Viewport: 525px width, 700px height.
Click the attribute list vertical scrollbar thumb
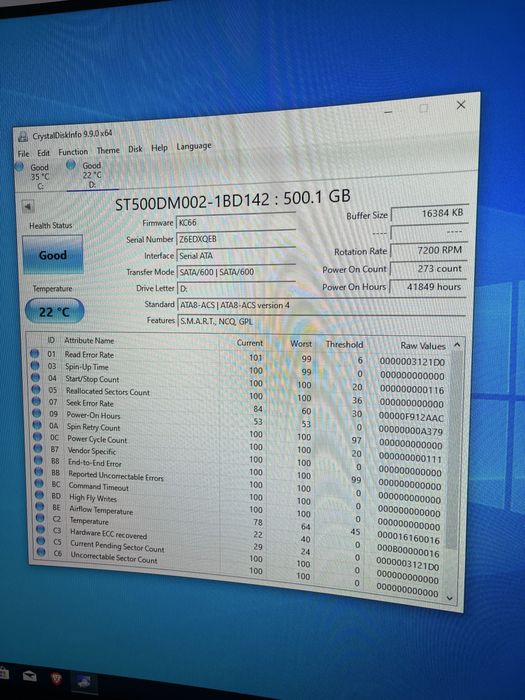454,449
